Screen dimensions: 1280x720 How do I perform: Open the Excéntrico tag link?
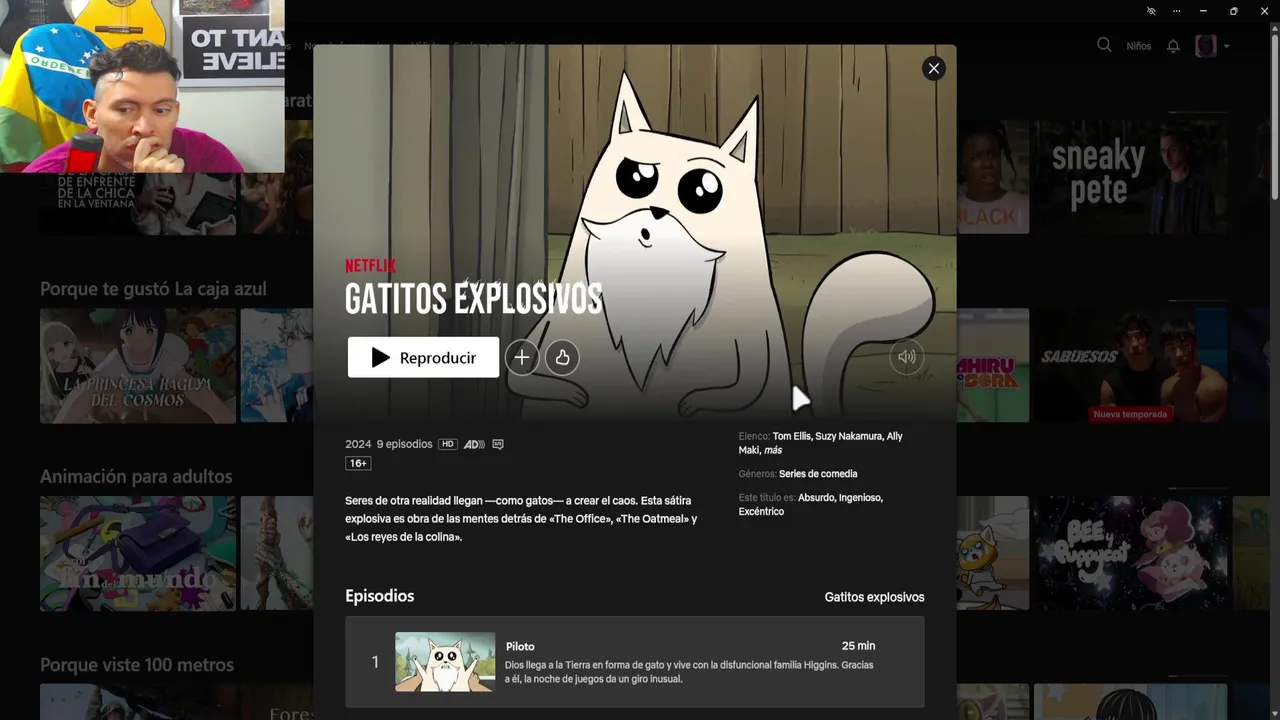click(x=761, y=511)
